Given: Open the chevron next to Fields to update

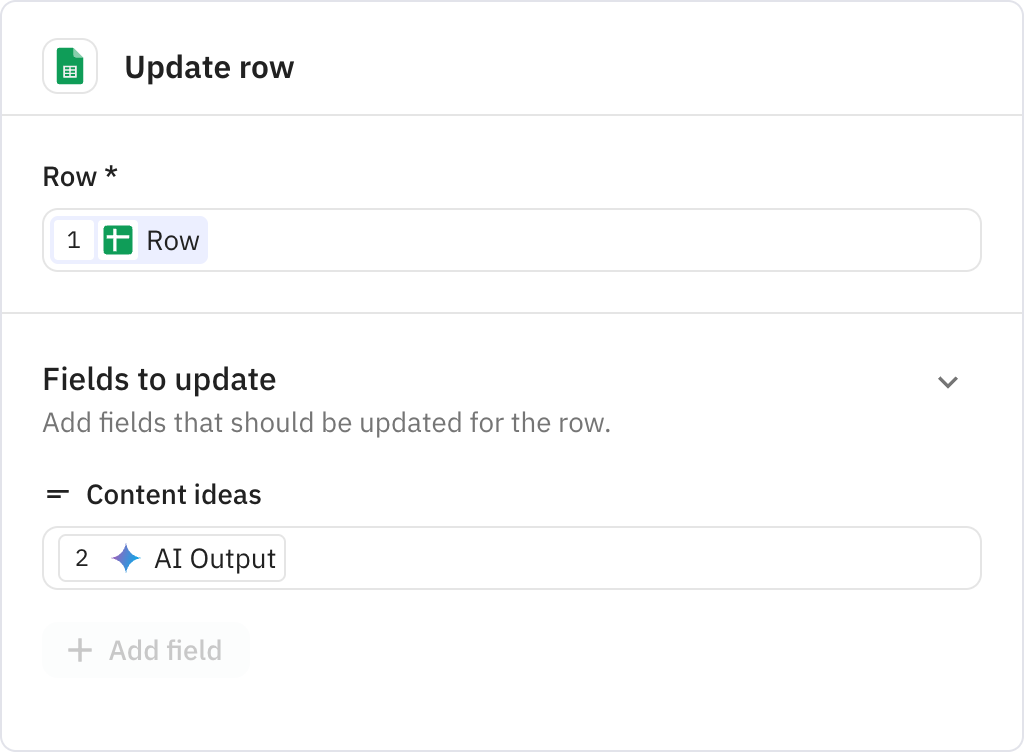Looking at the screenshot, I should (948, 382).
